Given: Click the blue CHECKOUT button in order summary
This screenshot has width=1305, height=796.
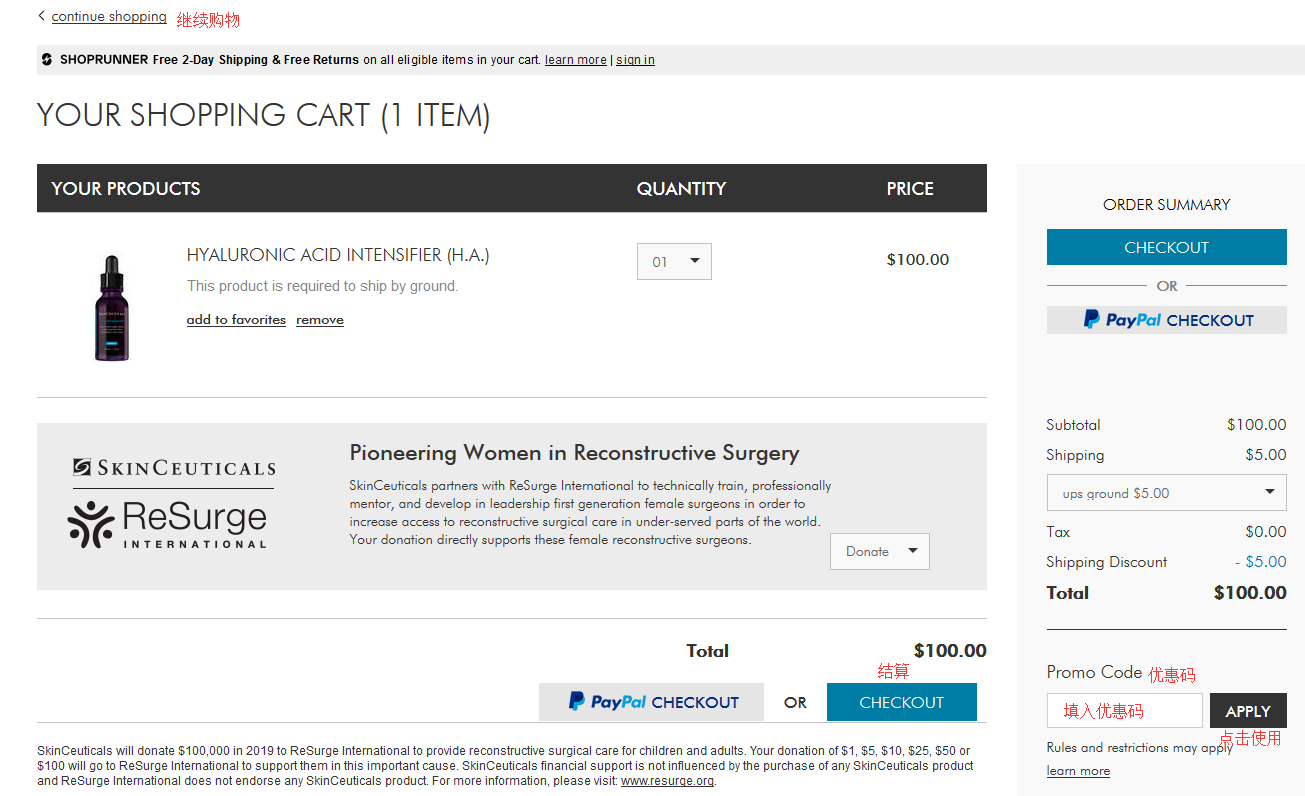Looking at the screenshot, I should coord(1167,247).
